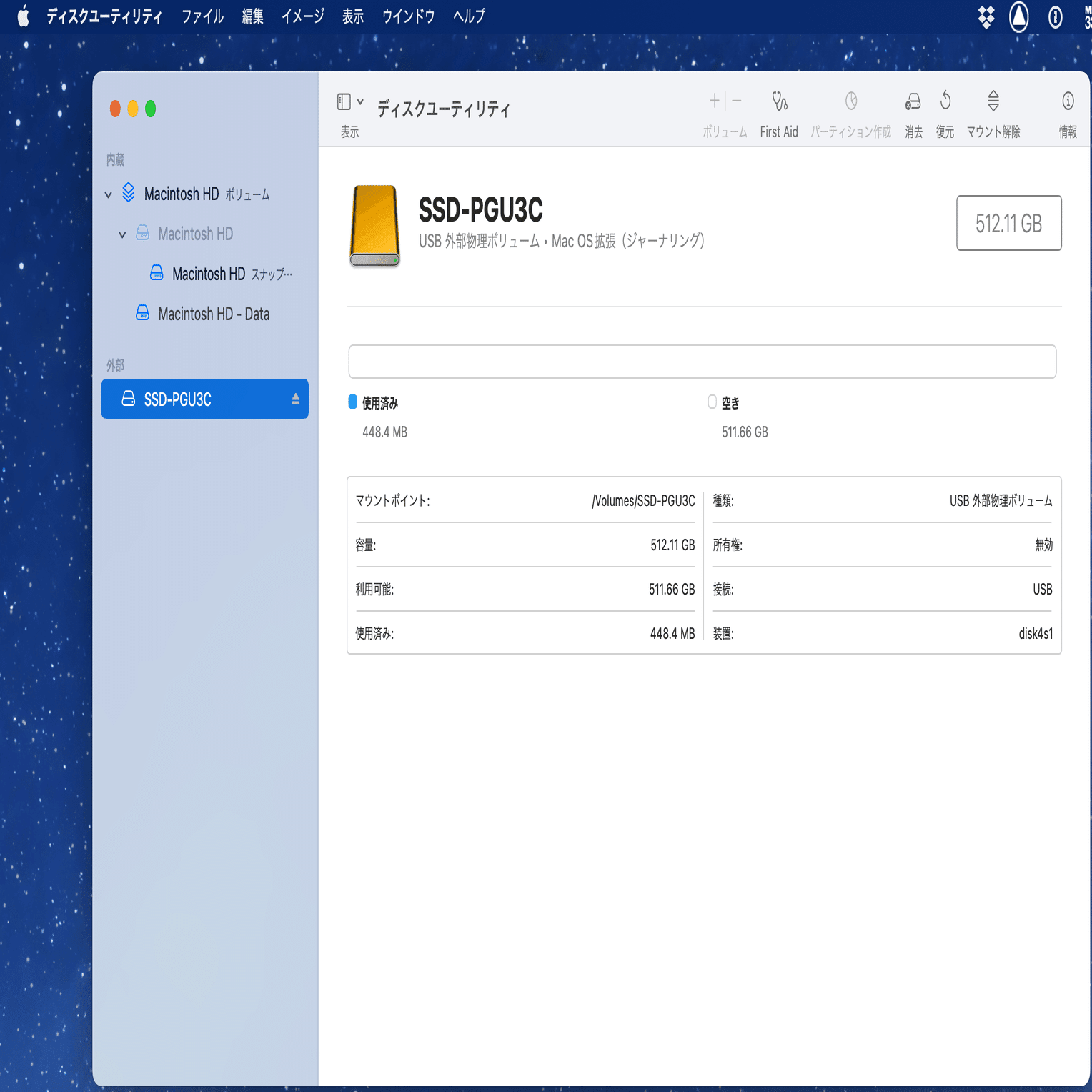Toggle the 使用済み legend indicator
The height and width of the screenshot is (1092, 1092).
pyautogui.click(x=351, y=402)
